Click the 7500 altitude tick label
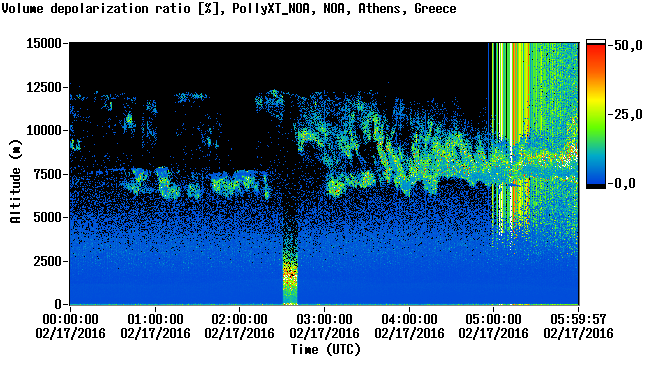The height and width of the screenshot is (389, 665). pyautogui.click(x=47, y=174)
